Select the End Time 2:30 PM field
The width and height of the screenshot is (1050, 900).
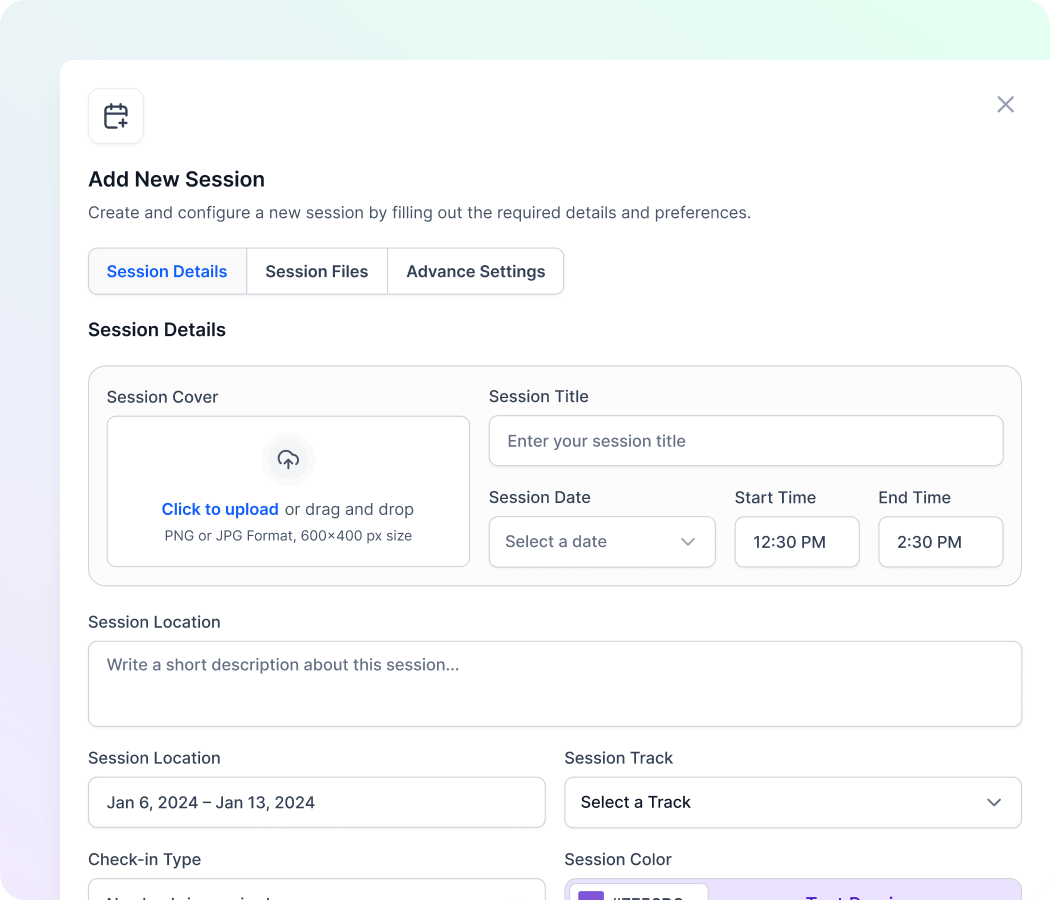click(941, 542)
